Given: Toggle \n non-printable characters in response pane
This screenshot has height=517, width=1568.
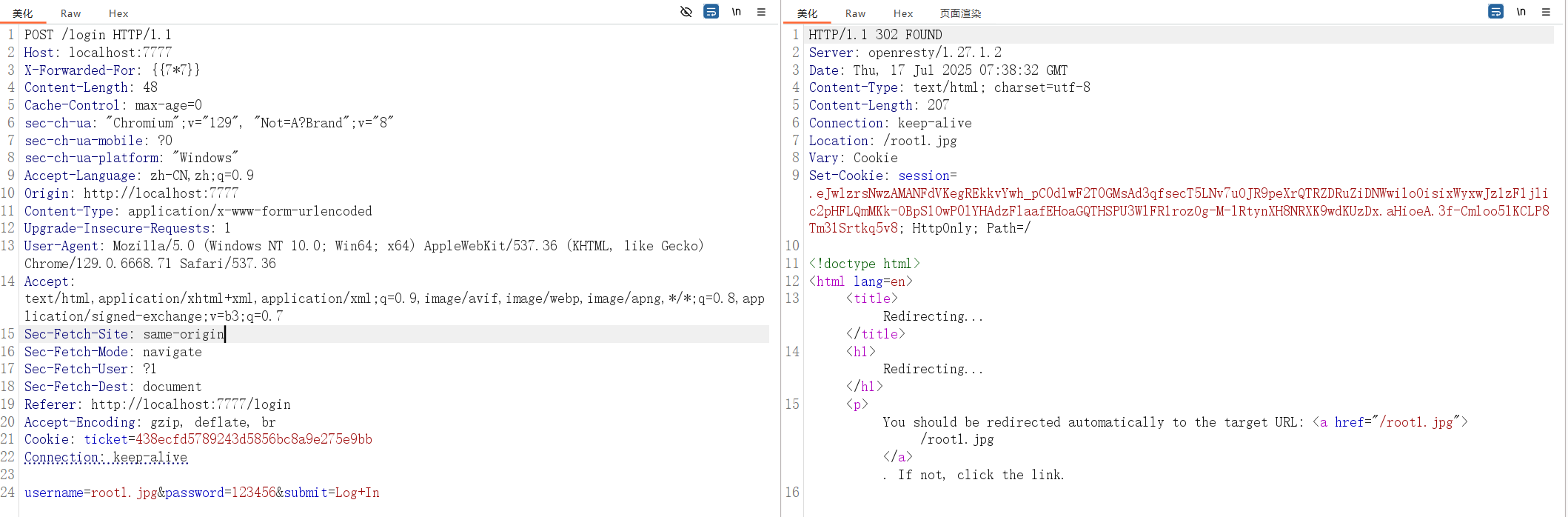Looking at the screenshot, I should coord(1521,12).
